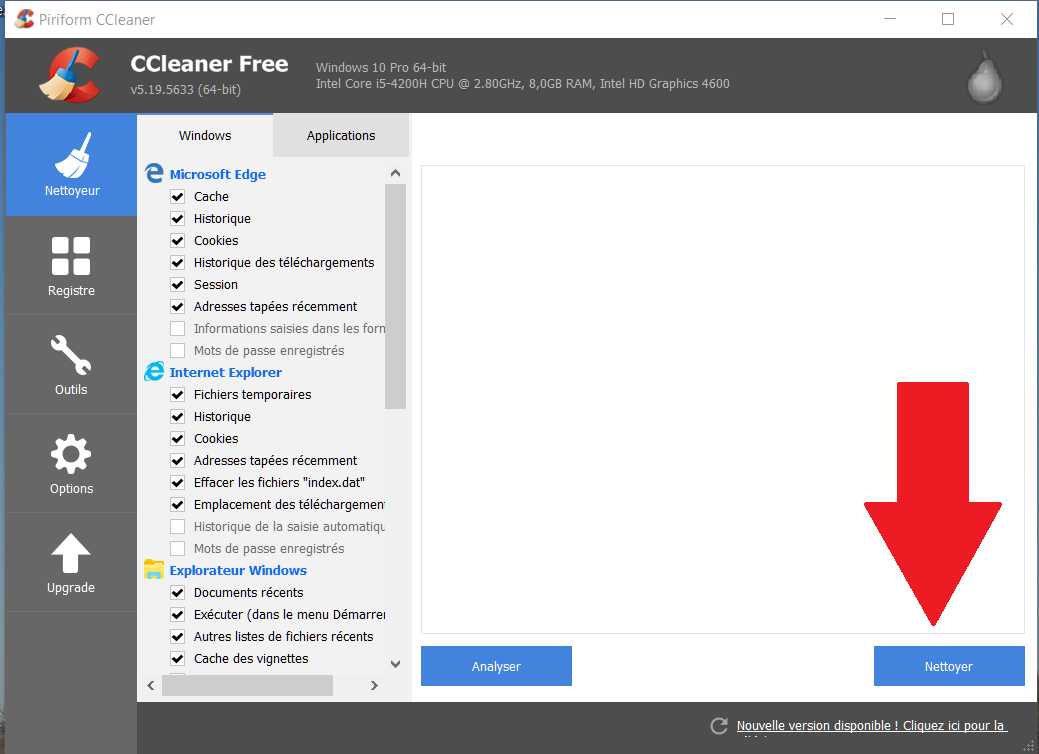The image size is (1039, 754).
Task: Click the Upgrade arrow icon
Action: coord(71,553)
